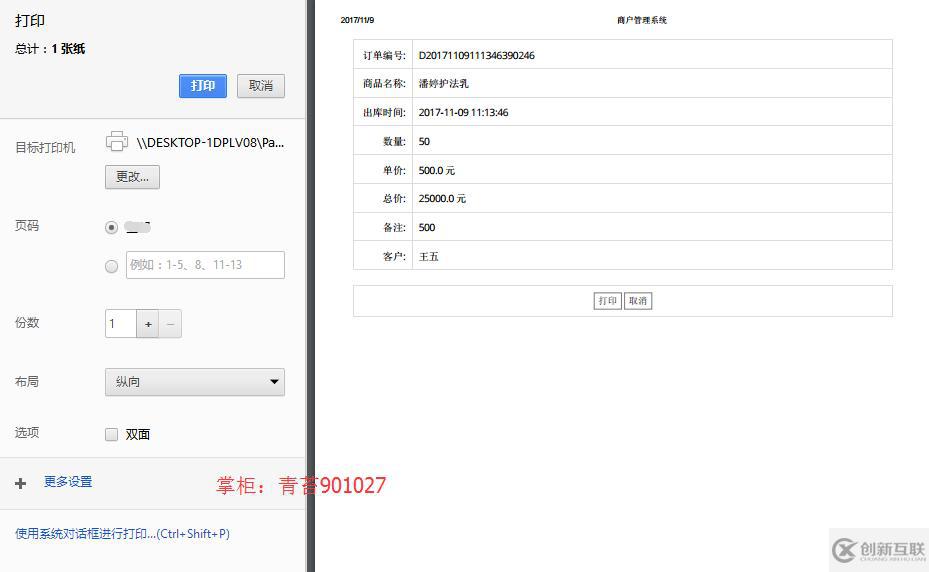Open the 纵向 layout dropdown
The image size is (929, 572).
tap(195, 382)
